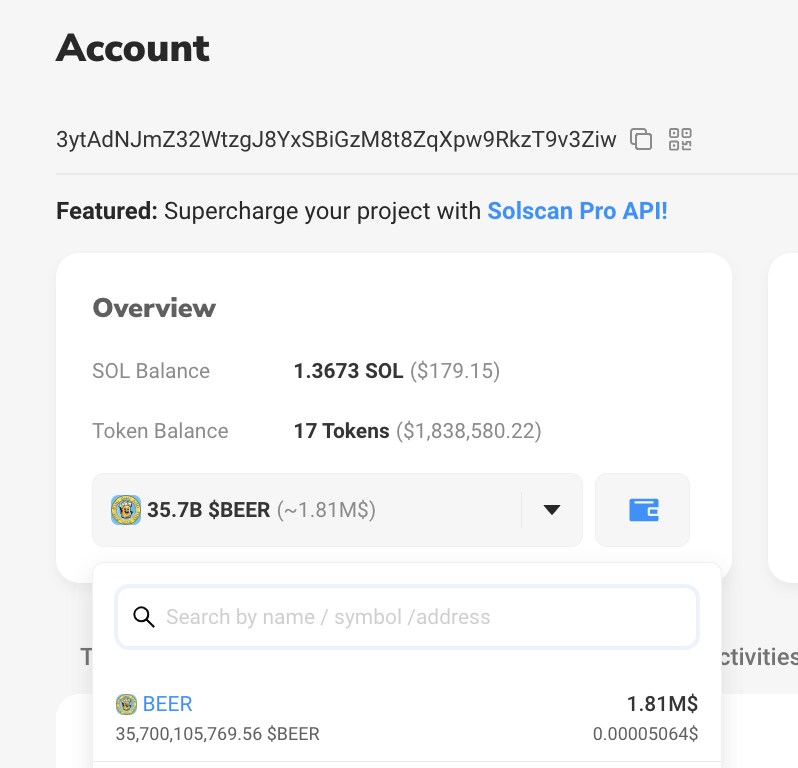The height and width of the screenshot is (768, 798).
Task: Click the BEER coin icon in list
Action: (126, 704)
